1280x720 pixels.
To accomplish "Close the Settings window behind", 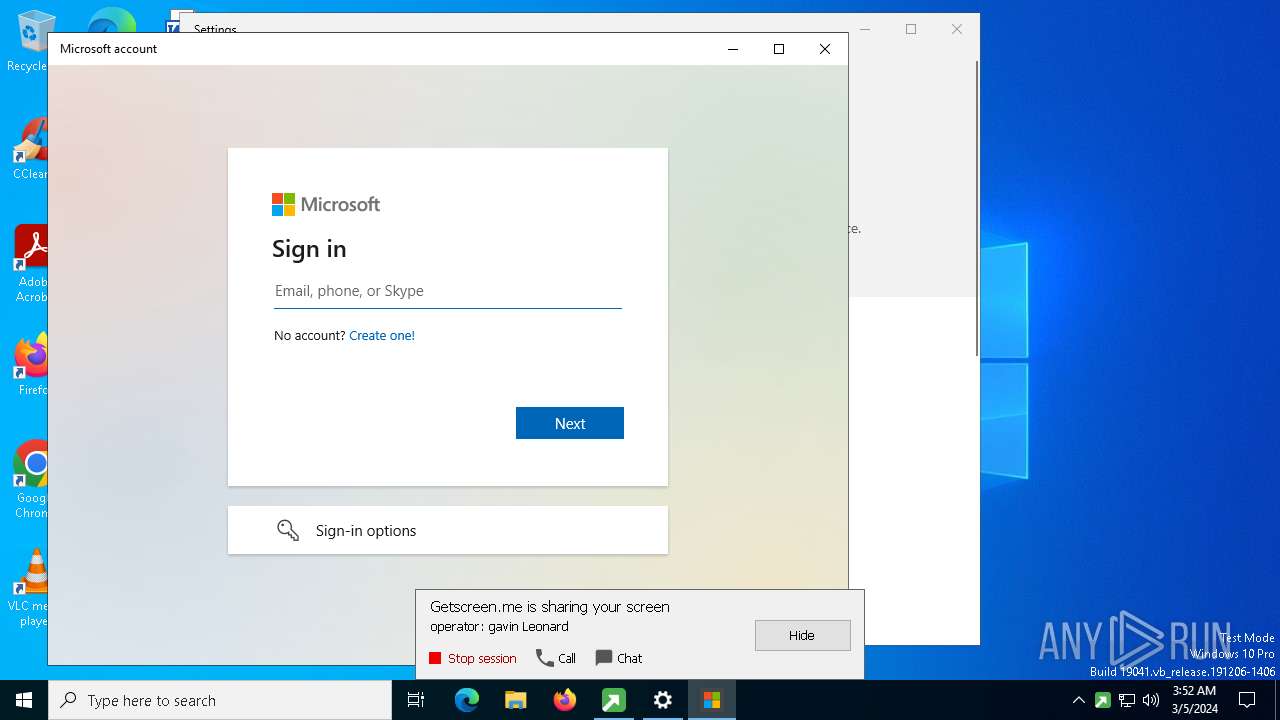I will tap(957, 29).
